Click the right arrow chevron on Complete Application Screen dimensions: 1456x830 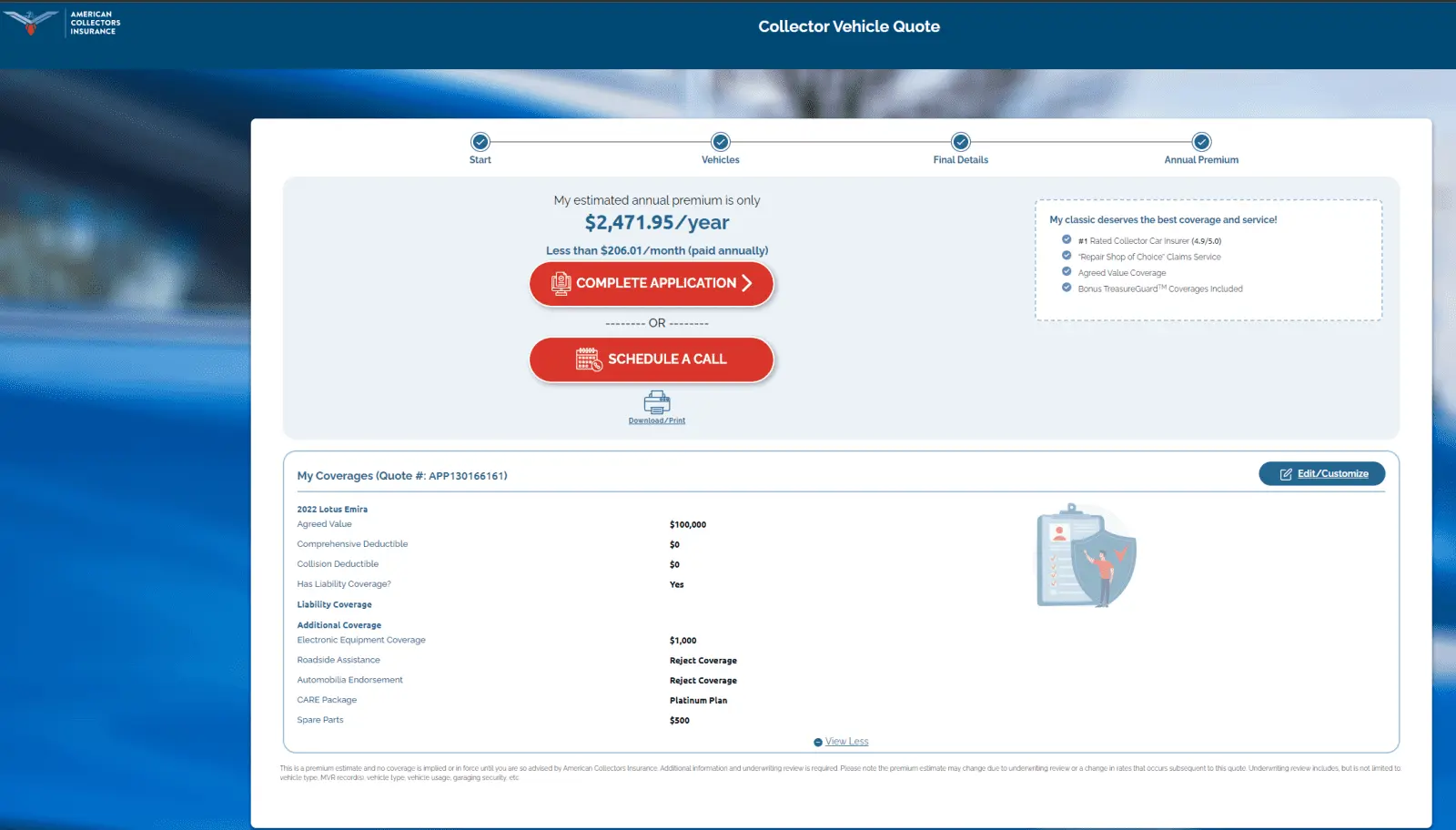coord(747,283)
